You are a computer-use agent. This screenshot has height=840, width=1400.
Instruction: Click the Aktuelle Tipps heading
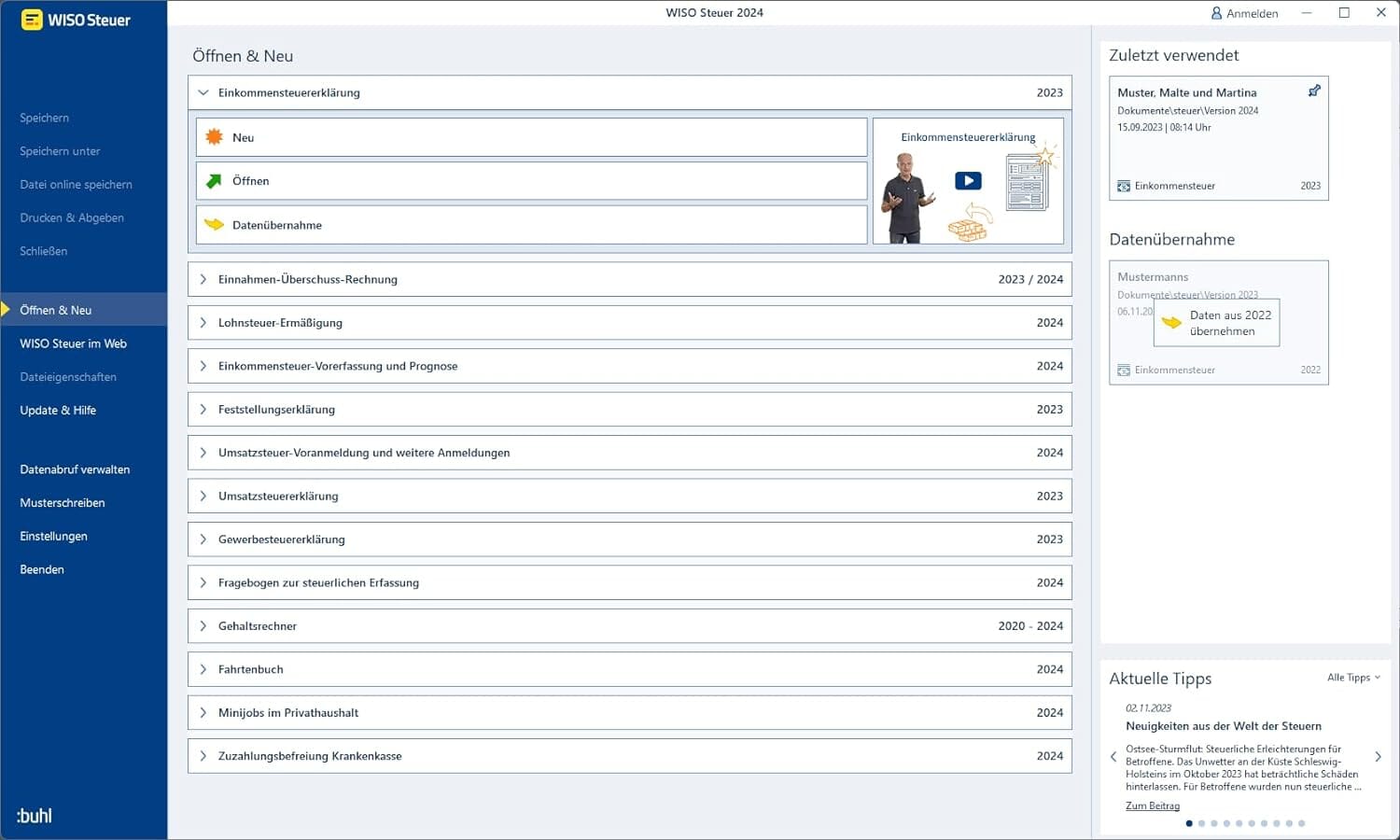1160,679
